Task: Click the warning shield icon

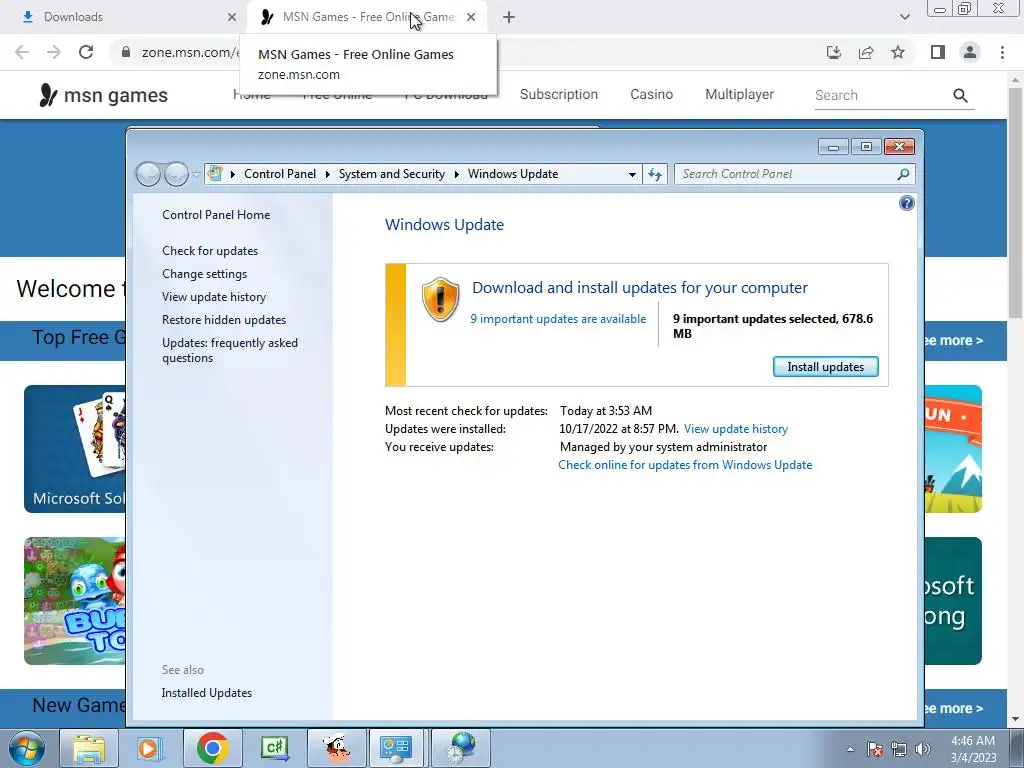Action: 441,299
